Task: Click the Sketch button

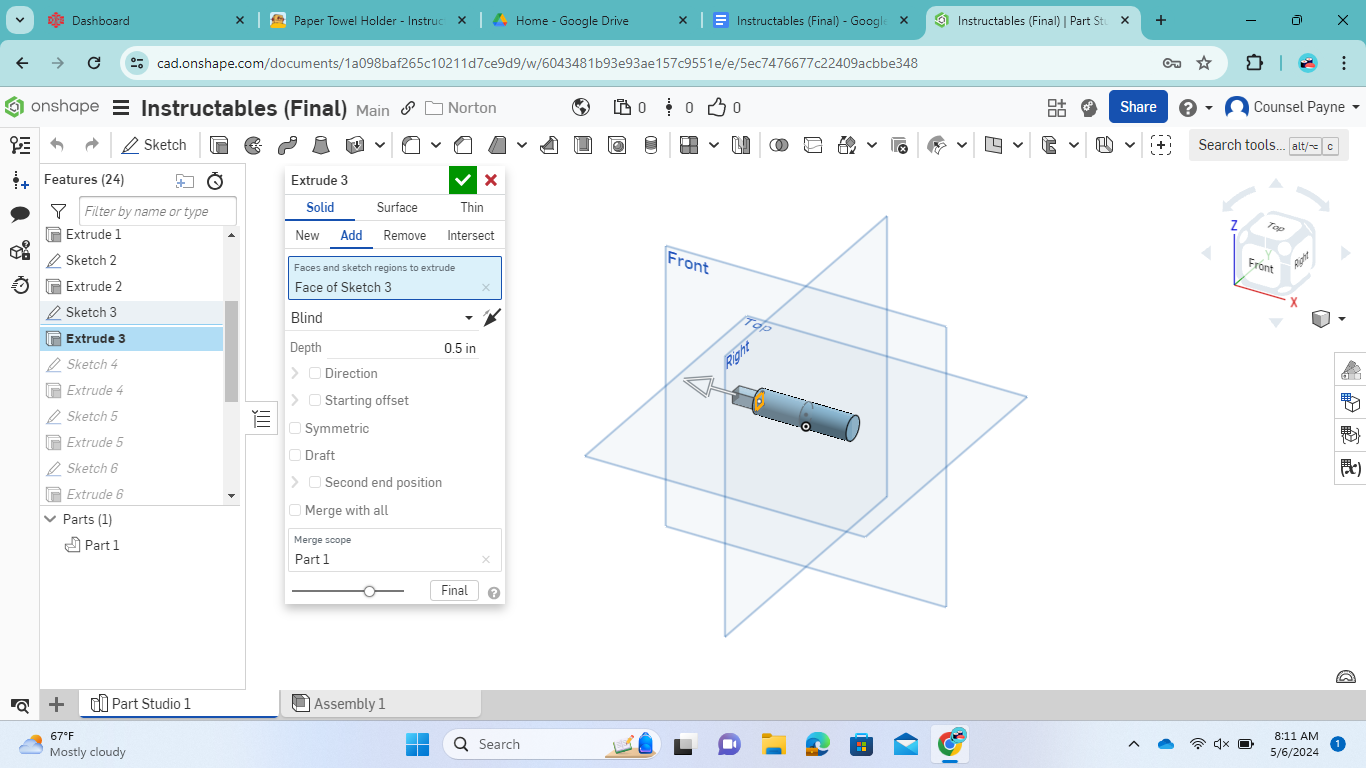Action: [x=154, y=145]
